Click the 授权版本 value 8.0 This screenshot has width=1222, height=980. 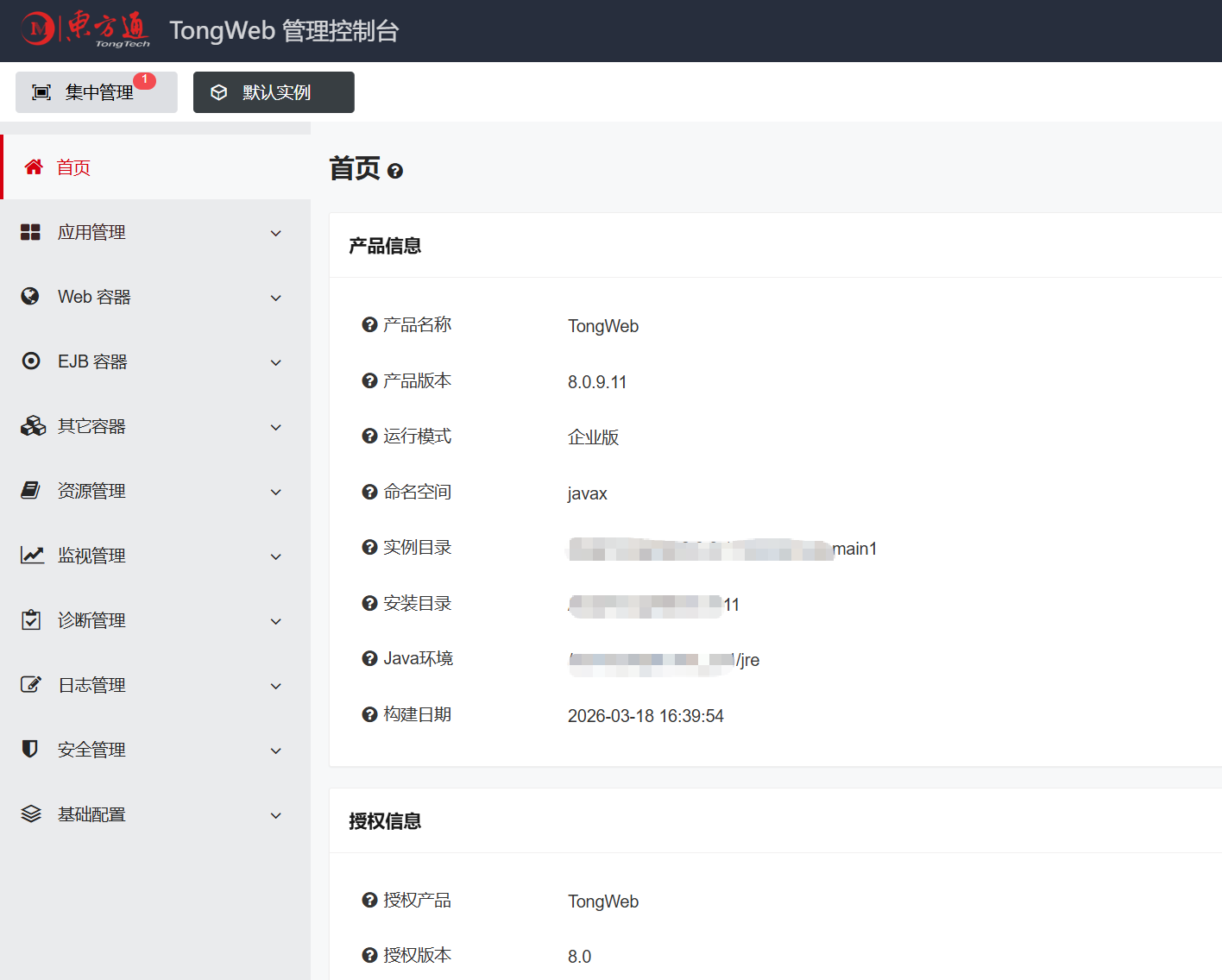click(x=580, y=957)
